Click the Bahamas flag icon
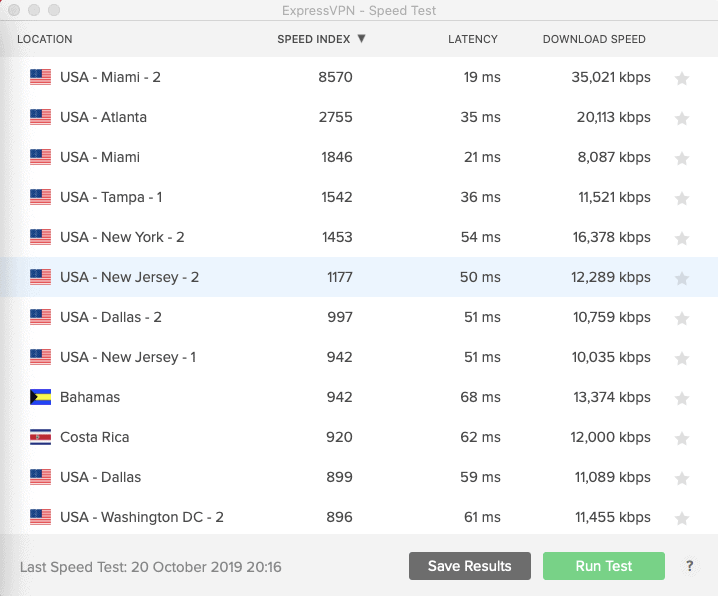 point(40,397)
